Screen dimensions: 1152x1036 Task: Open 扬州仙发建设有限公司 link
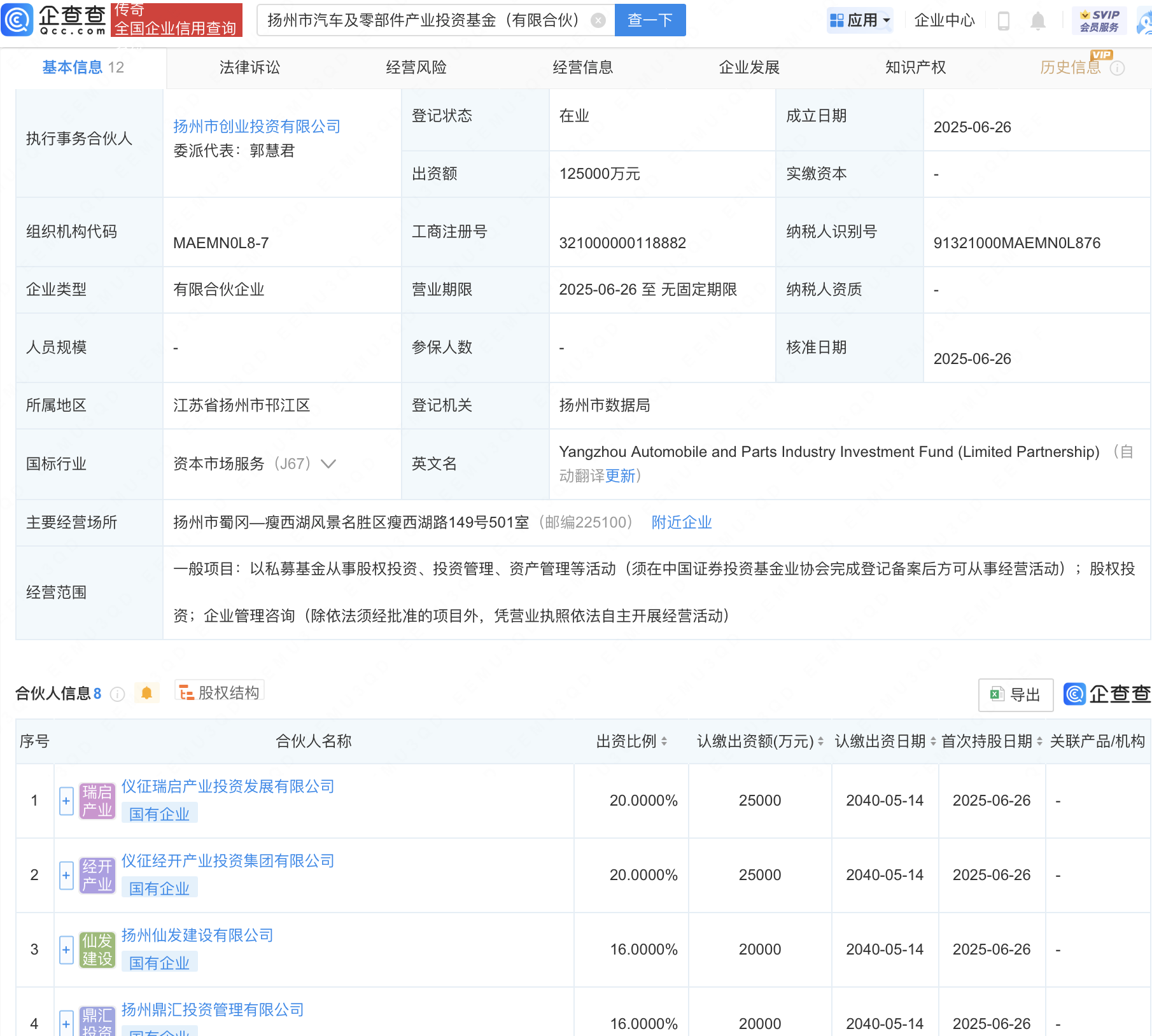(x=197, y=935)
